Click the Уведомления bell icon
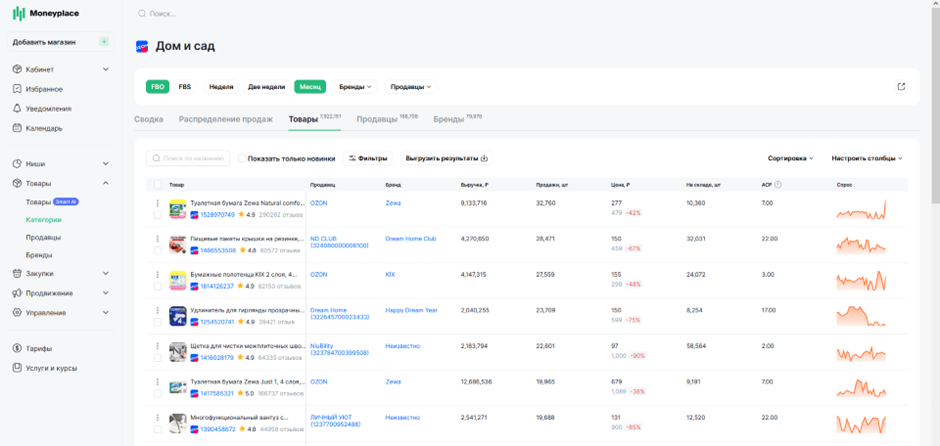 click(x=17, y=109)
